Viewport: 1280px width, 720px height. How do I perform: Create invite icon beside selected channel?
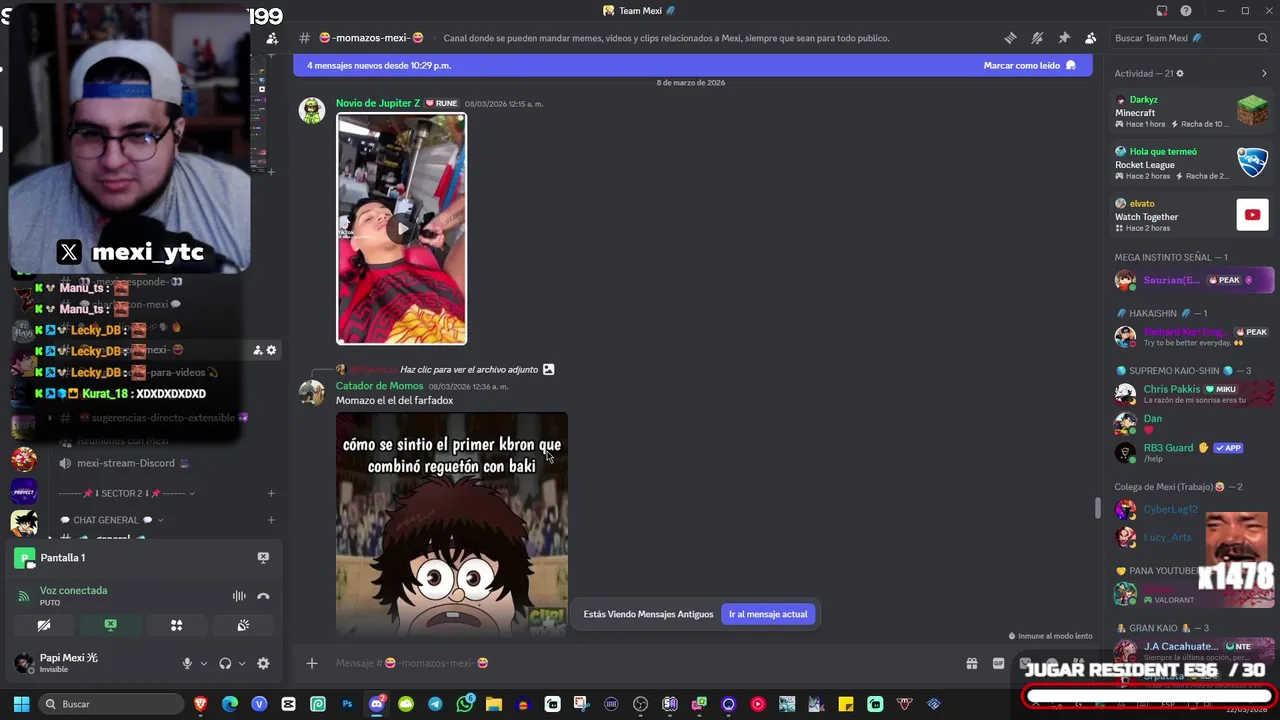click(257, 350)
